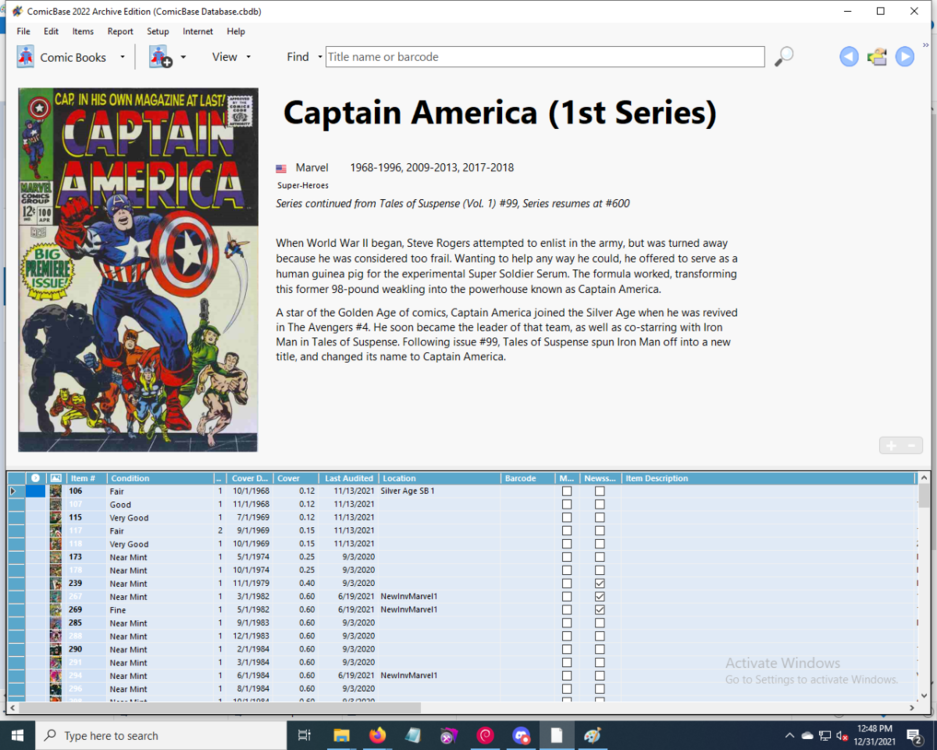Click the magnifying glass search icon
This screenshot has width=937, height=750.
[784, 57]
